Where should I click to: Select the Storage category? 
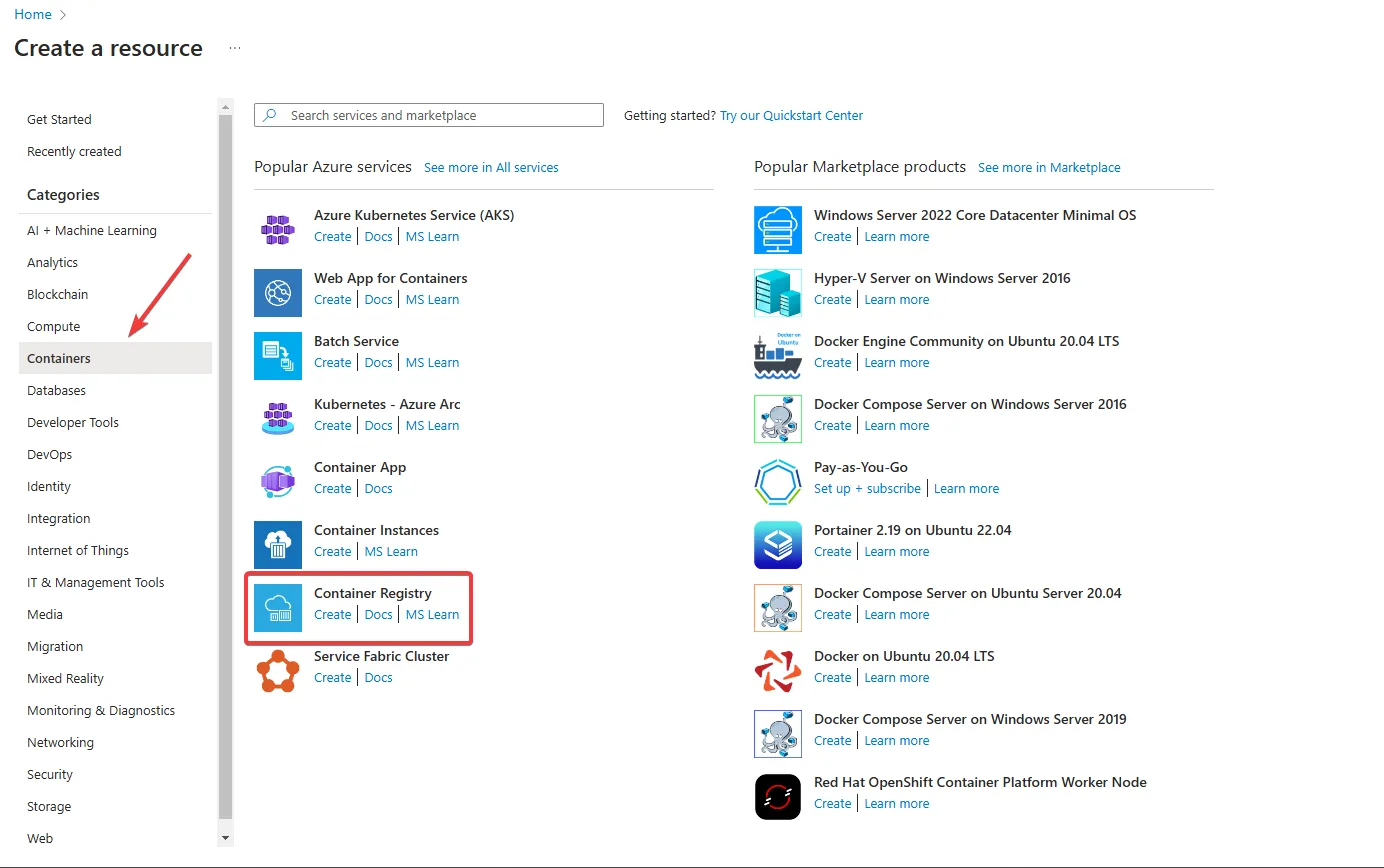115,806
